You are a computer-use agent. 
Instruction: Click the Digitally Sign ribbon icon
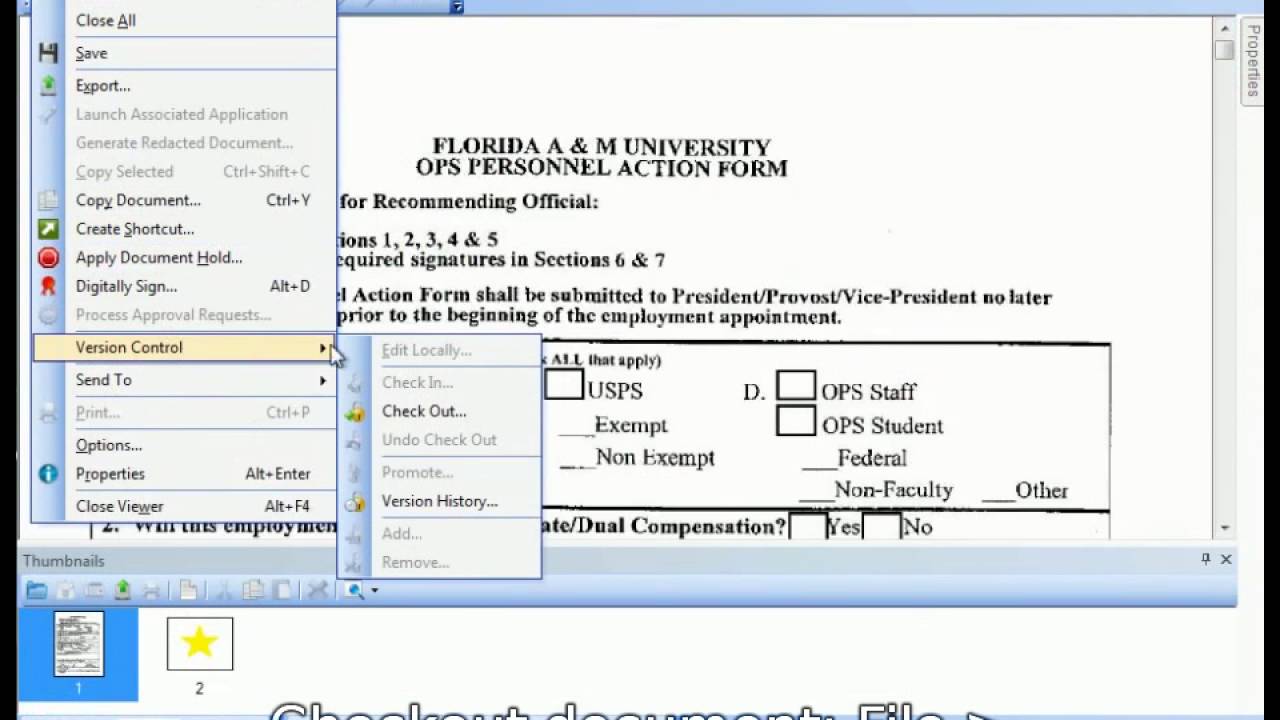(48, 286)
